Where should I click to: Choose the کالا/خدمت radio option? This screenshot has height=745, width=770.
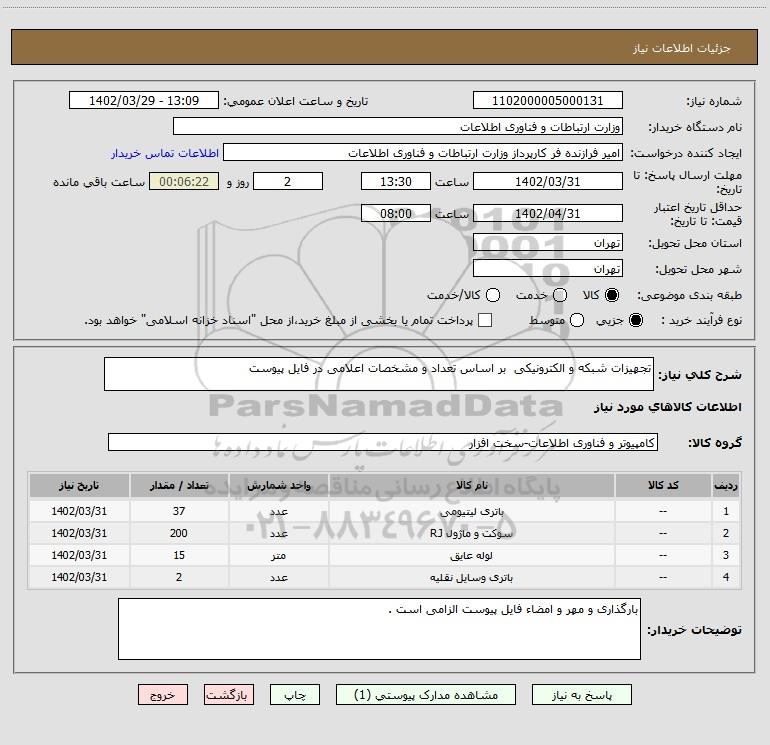click(x=493, y=295)
